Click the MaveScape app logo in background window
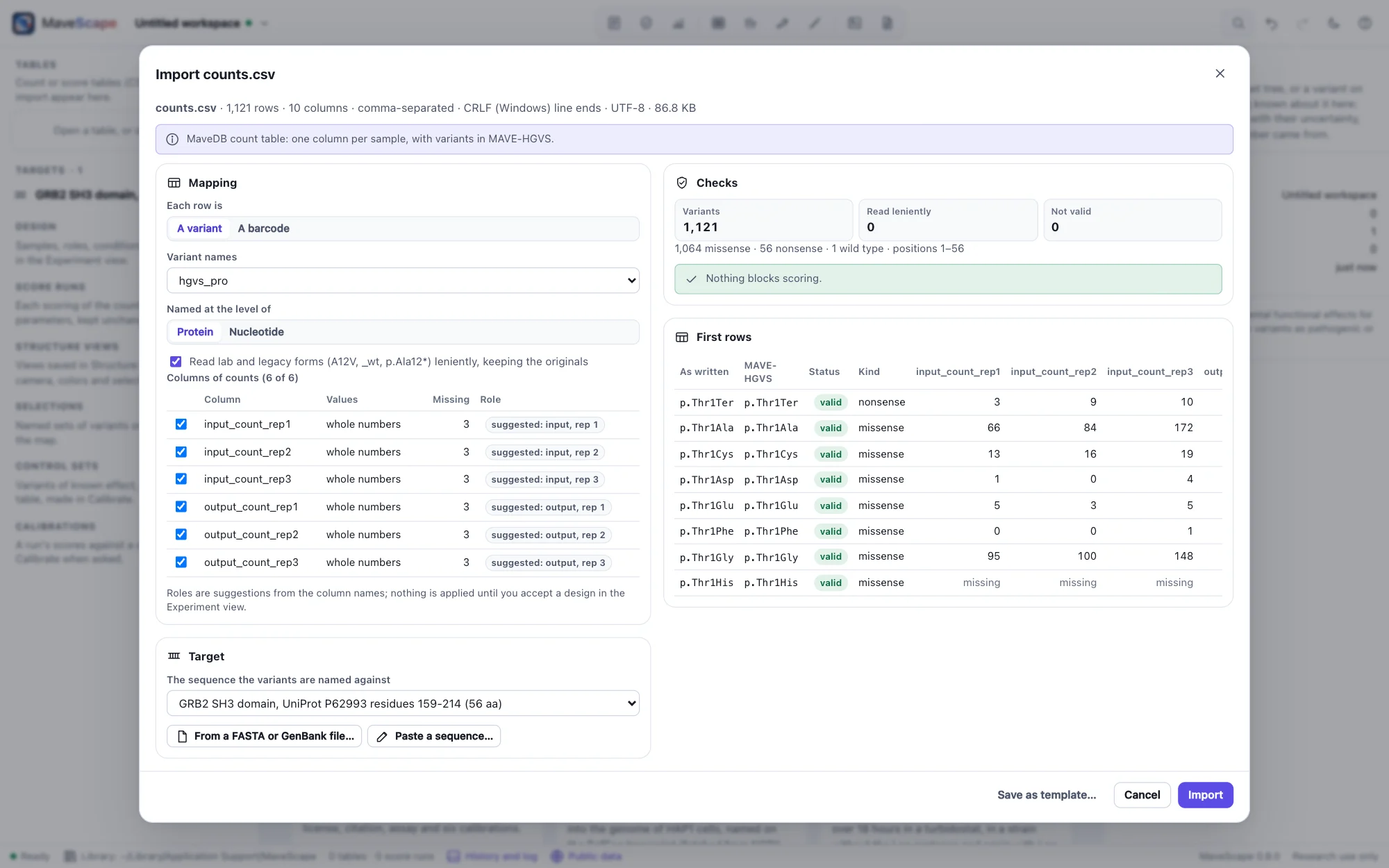 pos(24,23)
